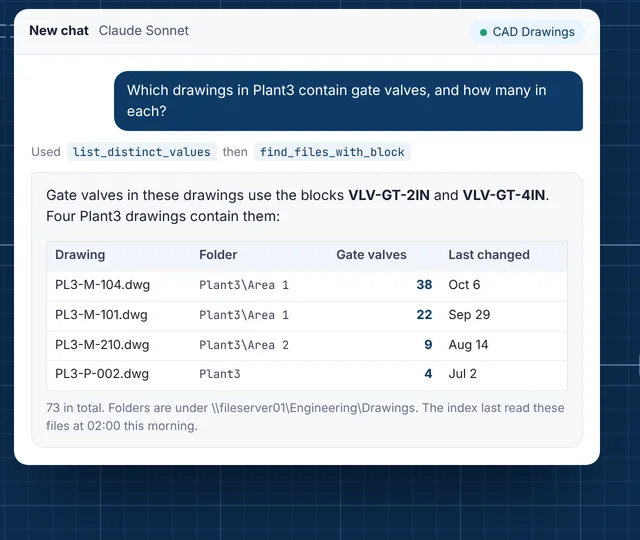Select the Claude Sonnet model label
The width and height of the screenshot is (640, 540).
(144, 31)
